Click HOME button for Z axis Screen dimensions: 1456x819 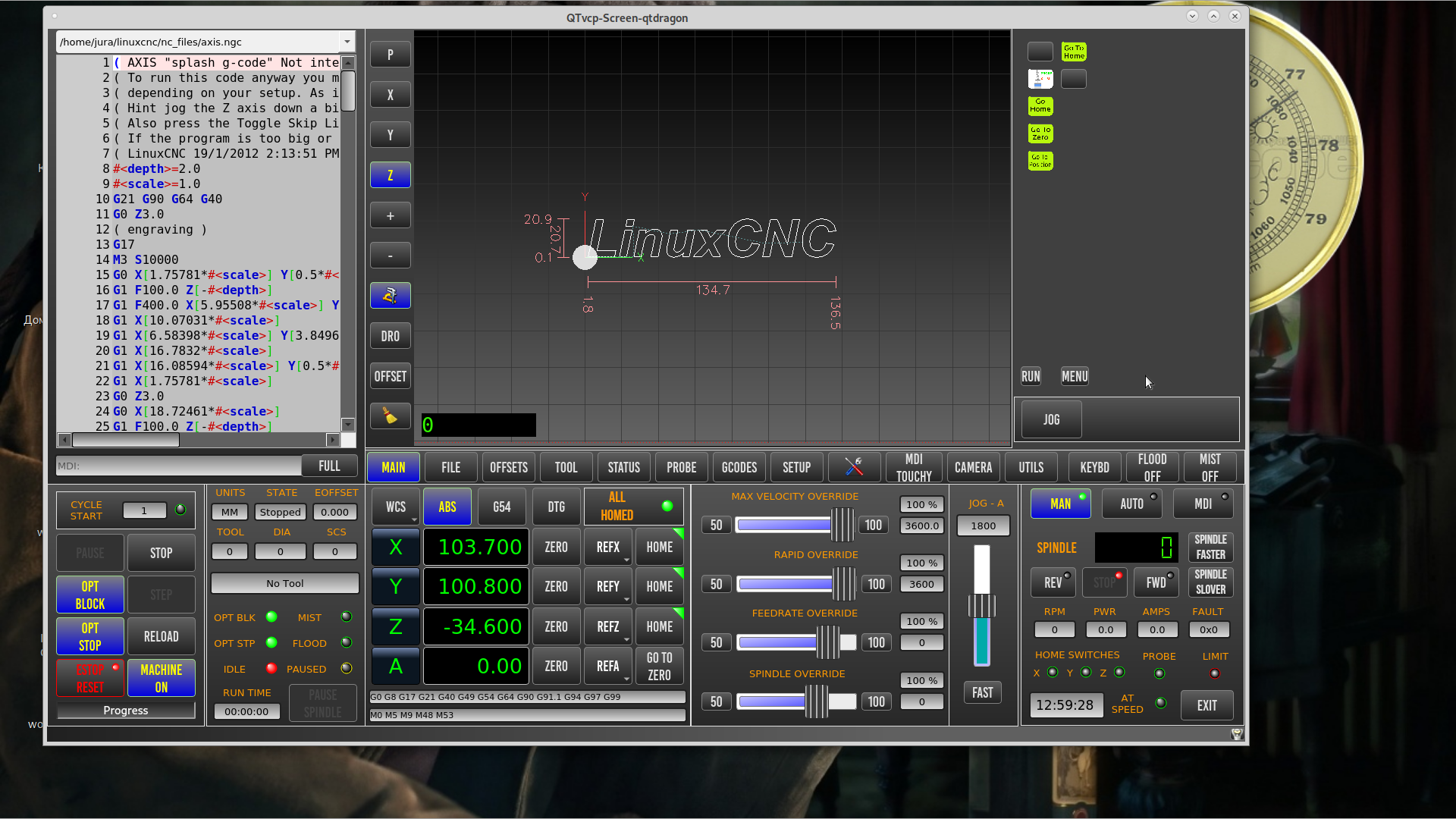pyautogui.click(x=660, y=627)
